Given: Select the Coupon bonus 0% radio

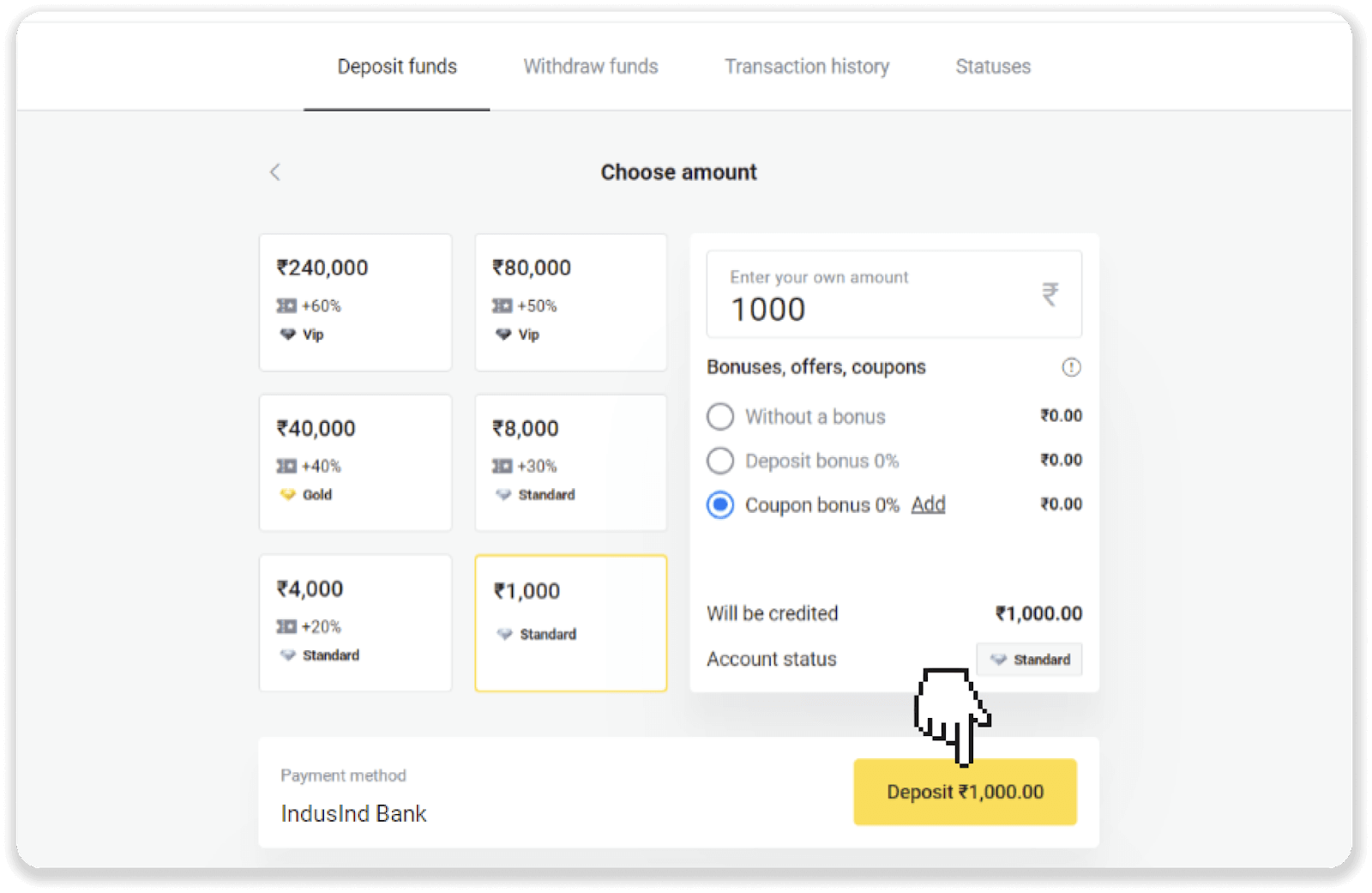Looking at the screenshot, I should (720, 505).
